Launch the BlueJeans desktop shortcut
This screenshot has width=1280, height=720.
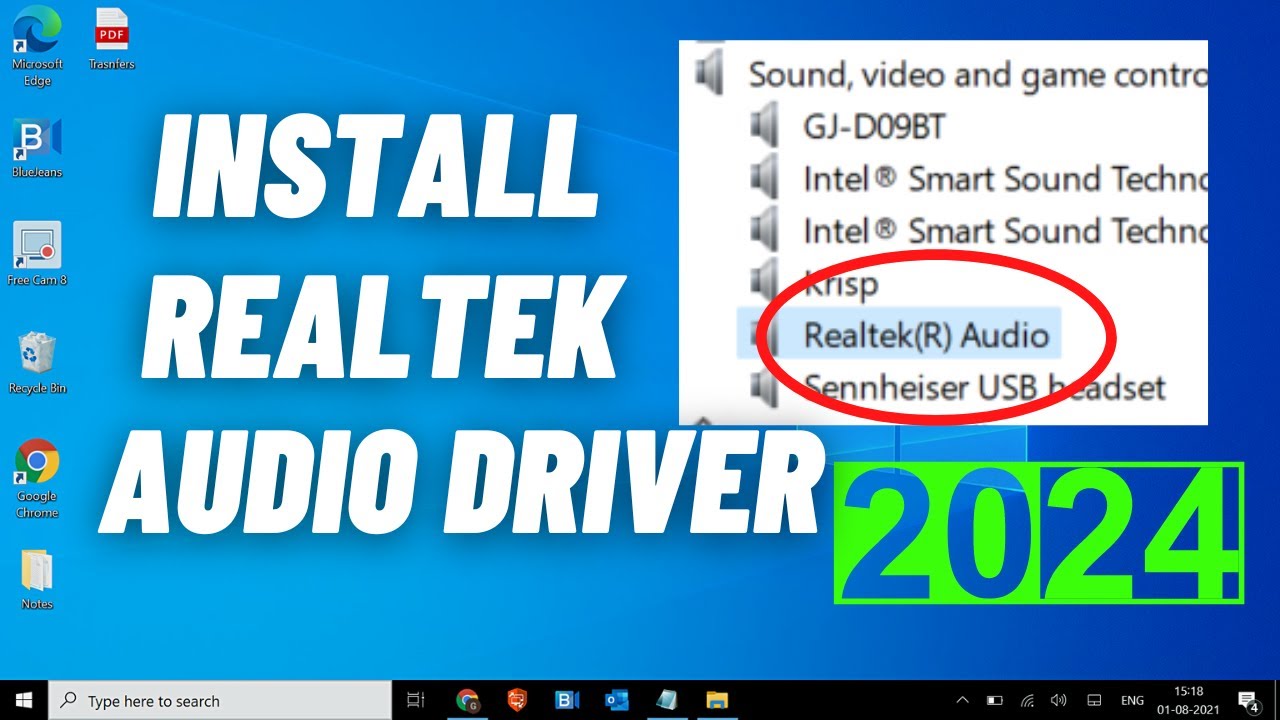pyautogui.click(x=37, y=147)
